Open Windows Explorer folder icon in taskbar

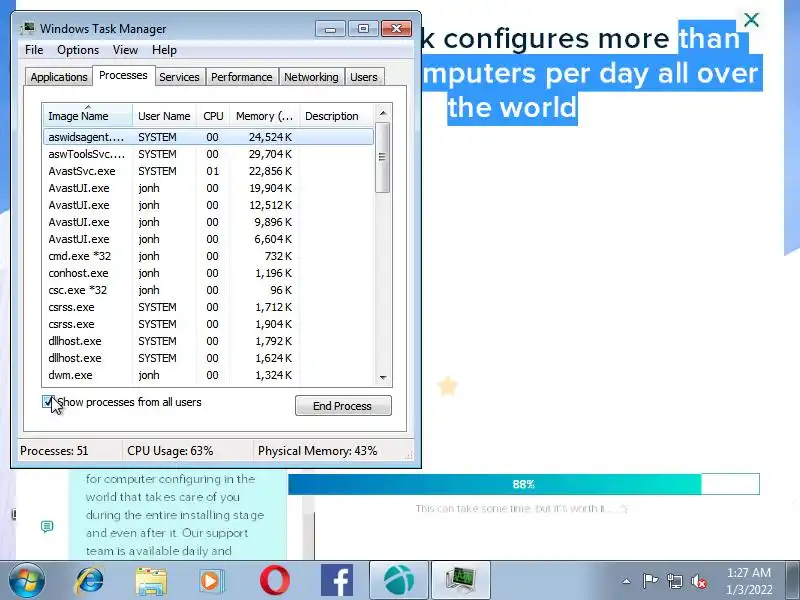[151, 581]
